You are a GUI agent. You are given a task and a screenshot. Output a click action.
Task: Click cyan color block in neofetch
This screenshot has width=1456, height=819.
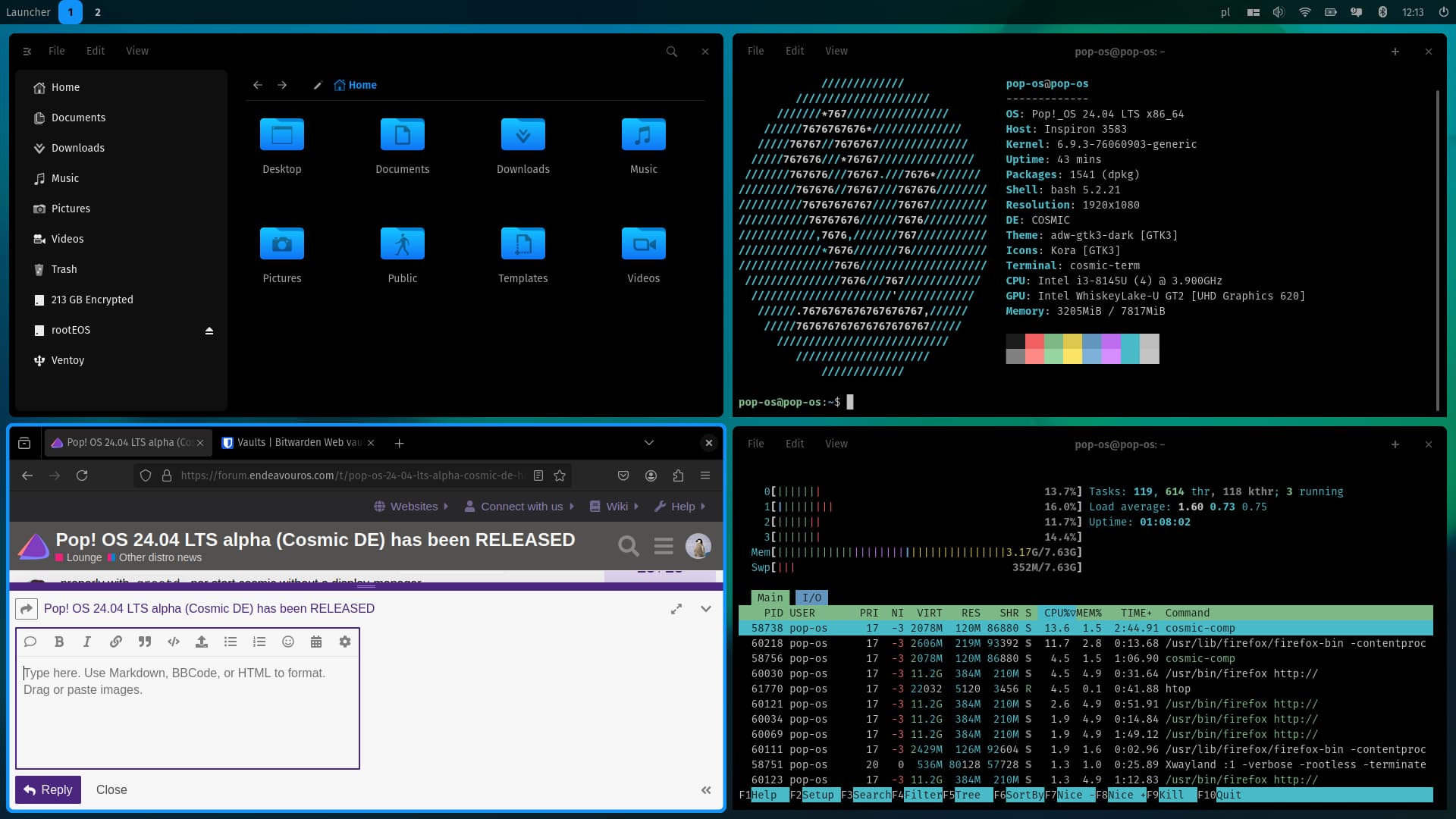[1130, 349]
